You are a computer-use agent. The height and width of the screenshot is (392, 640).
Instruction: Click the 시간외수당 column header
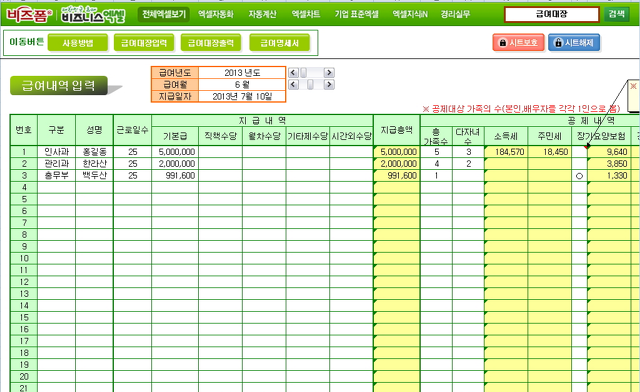pyautogui.click(x=351, y=136)
